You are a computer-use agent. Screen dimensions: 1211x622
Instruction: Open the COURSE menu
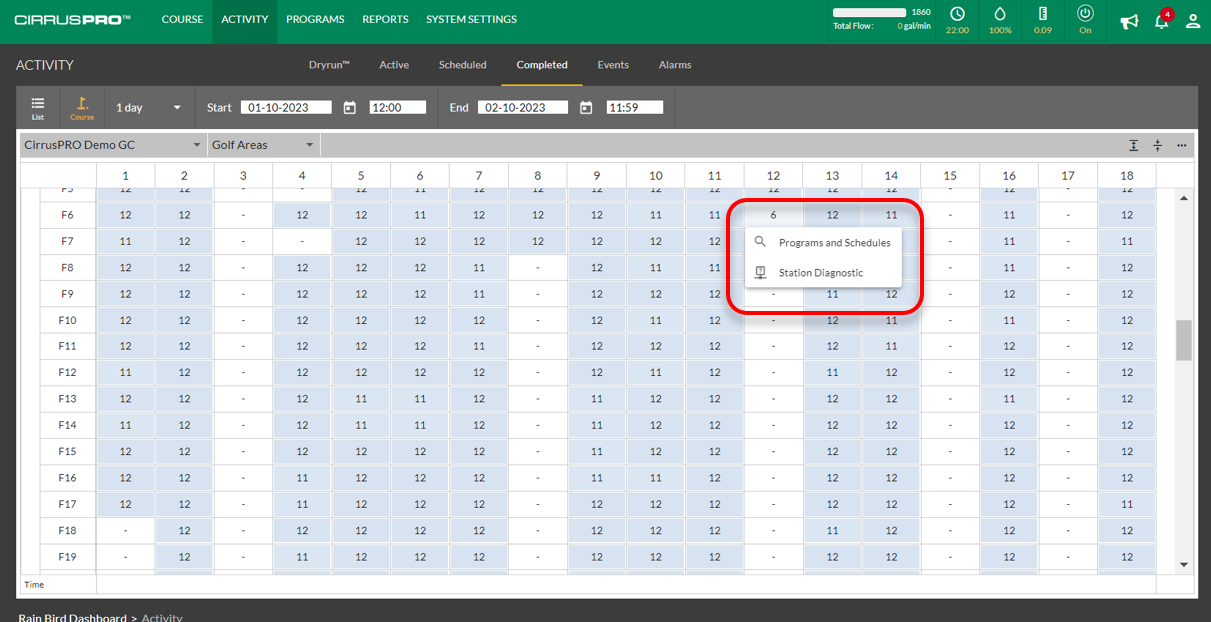pyautogui.click(x=182, y=19)
